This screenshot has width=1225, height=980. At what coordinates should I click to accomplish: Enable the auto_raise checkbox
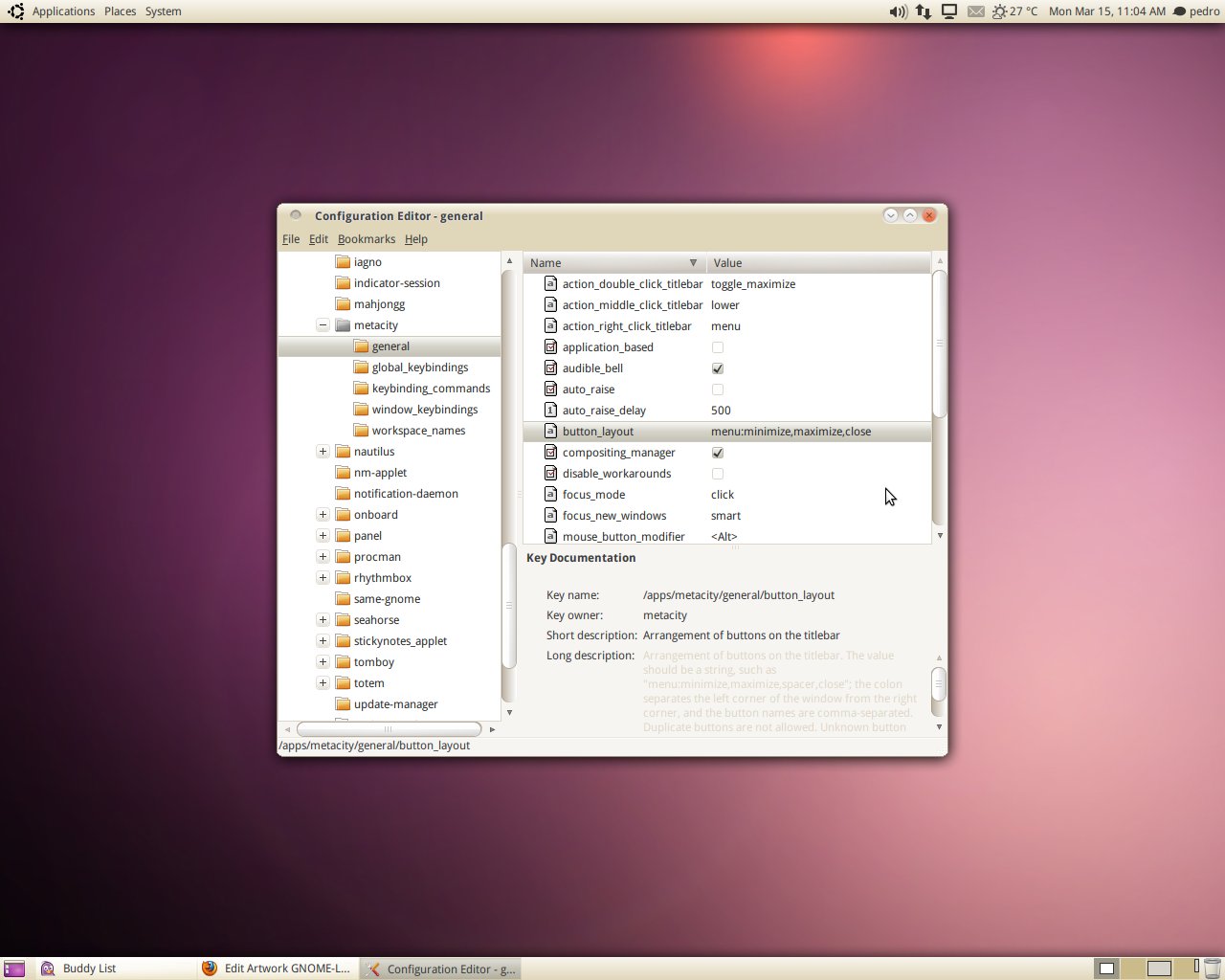tap(718, 390)
